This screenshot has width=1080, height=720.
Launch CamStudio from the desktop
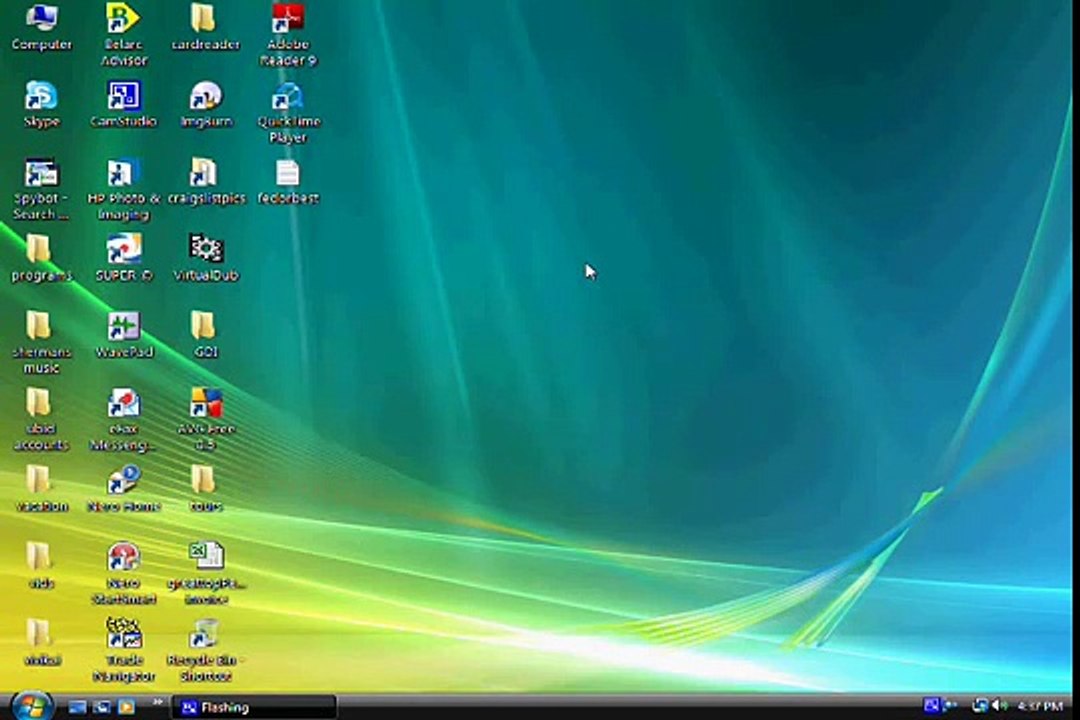(x=123, y=105)
